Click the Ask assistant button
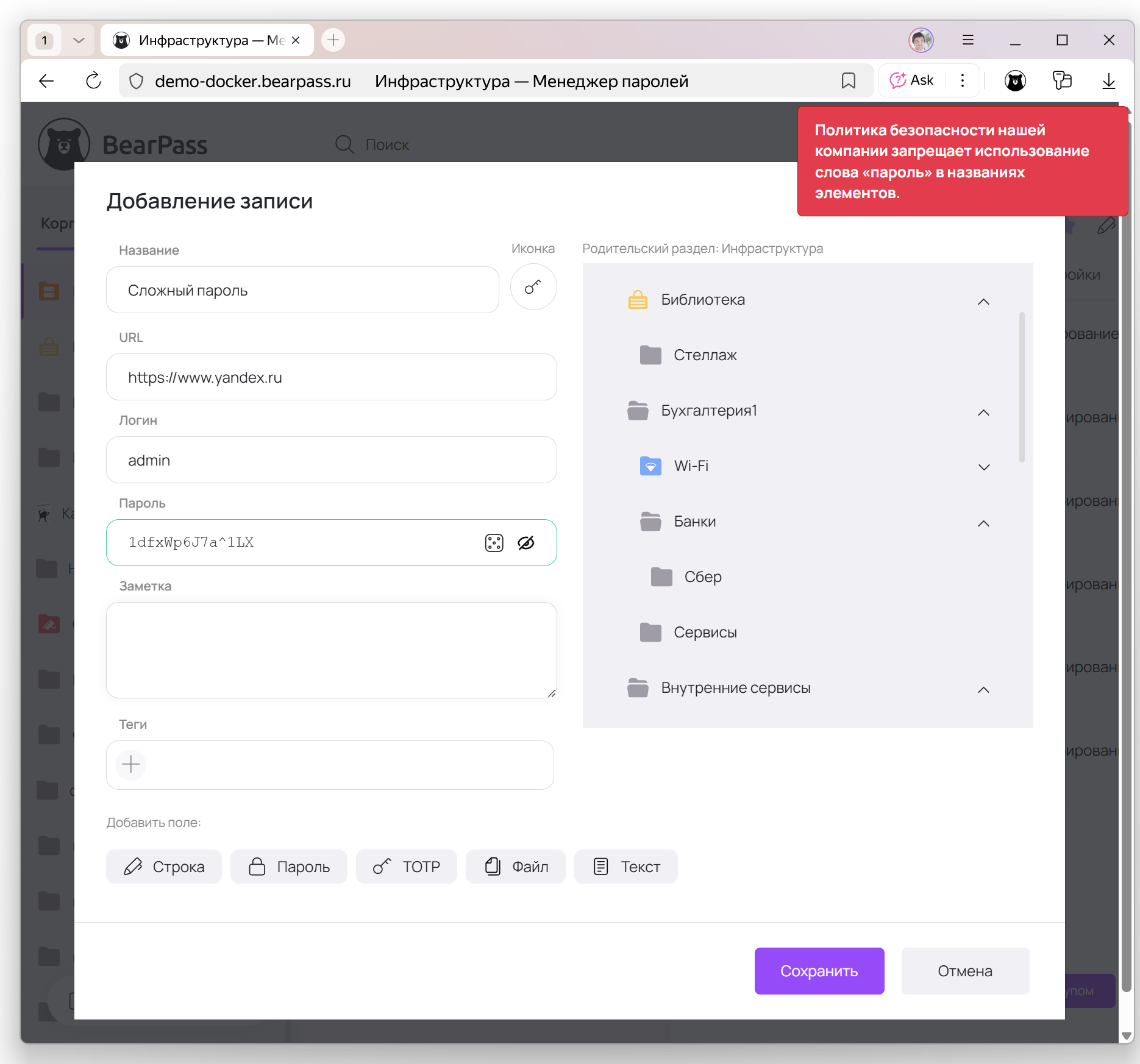Screen dimensions: 1140x1064 point(912,80)
